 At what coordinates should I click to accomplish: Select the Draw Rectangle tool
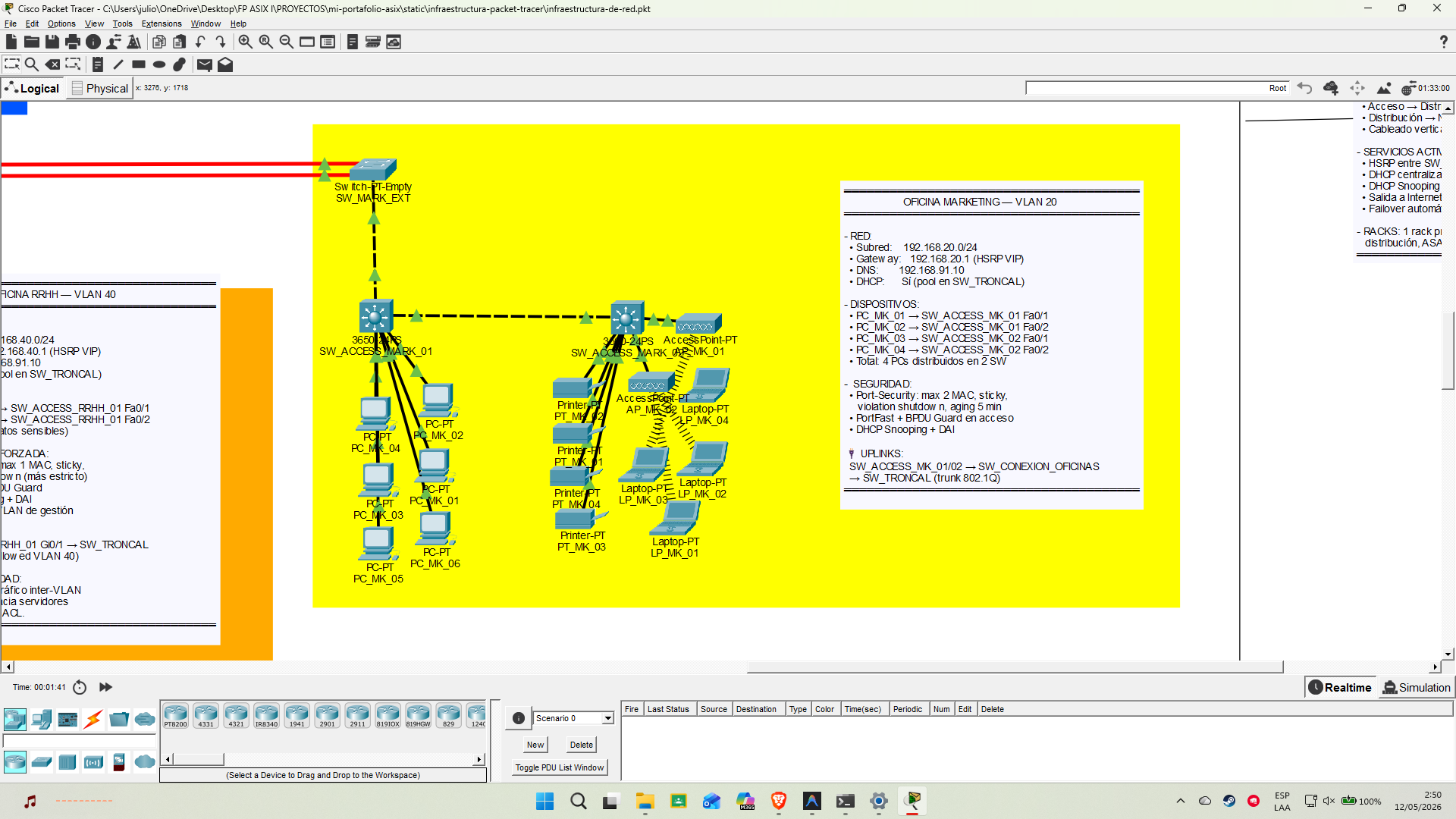point(139,64)
